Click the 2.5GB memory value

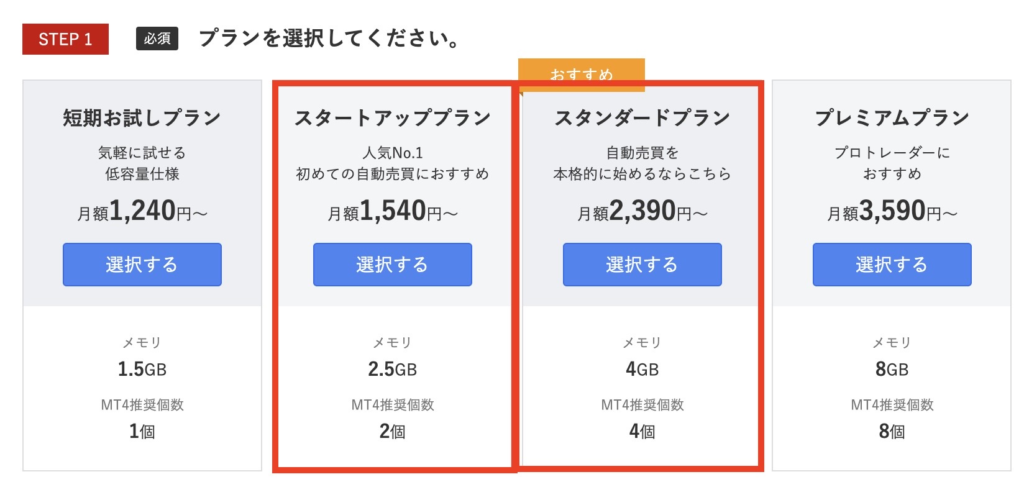(392, 370)
